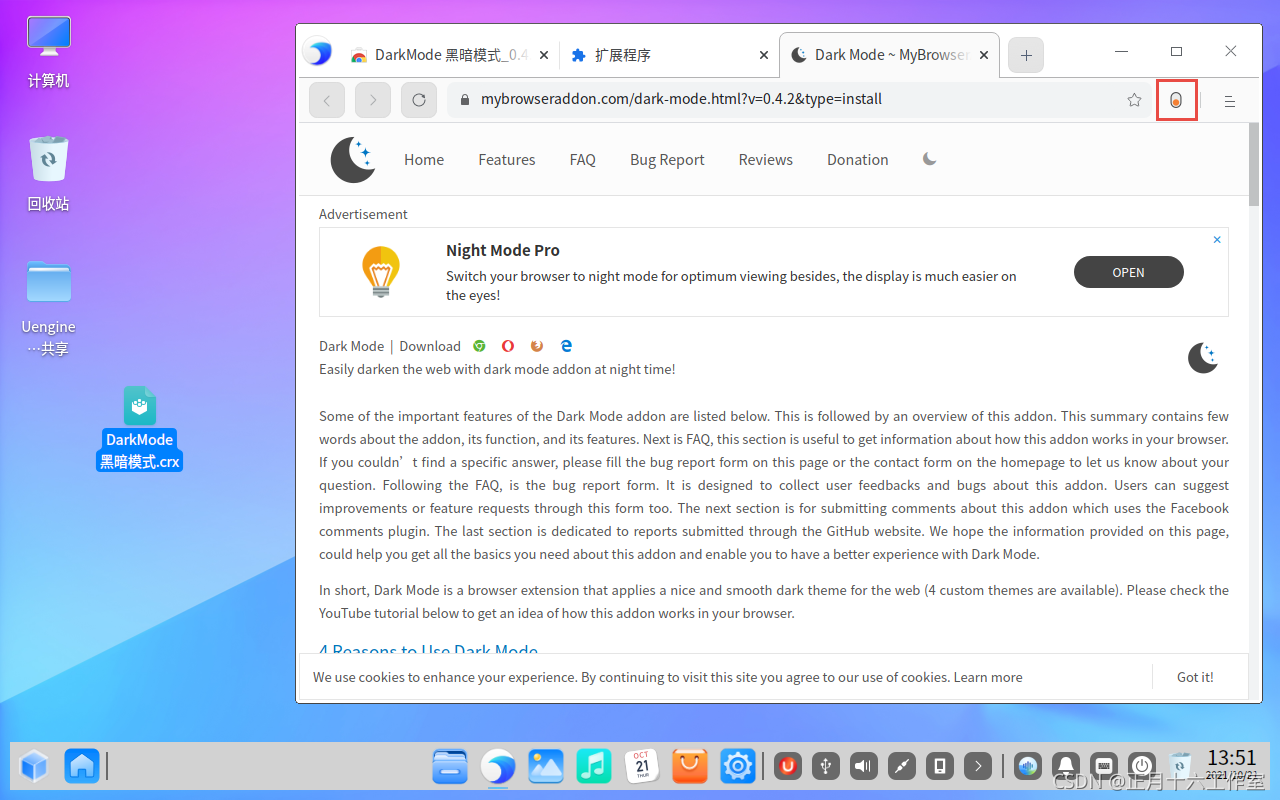The image size is (1280, 800).
Task: Click the red U tray icon
Action: (x=788, y=767)
